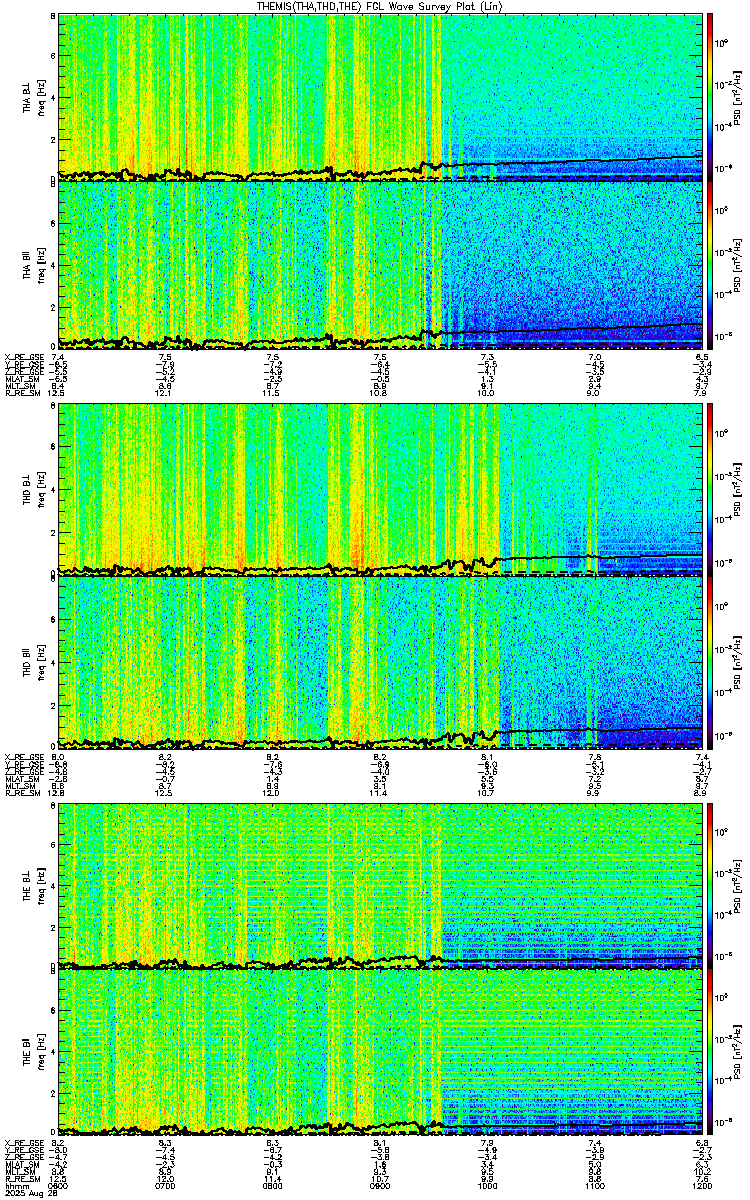Click the X_RE_GSE row label under THA panels

pos(22,356)
